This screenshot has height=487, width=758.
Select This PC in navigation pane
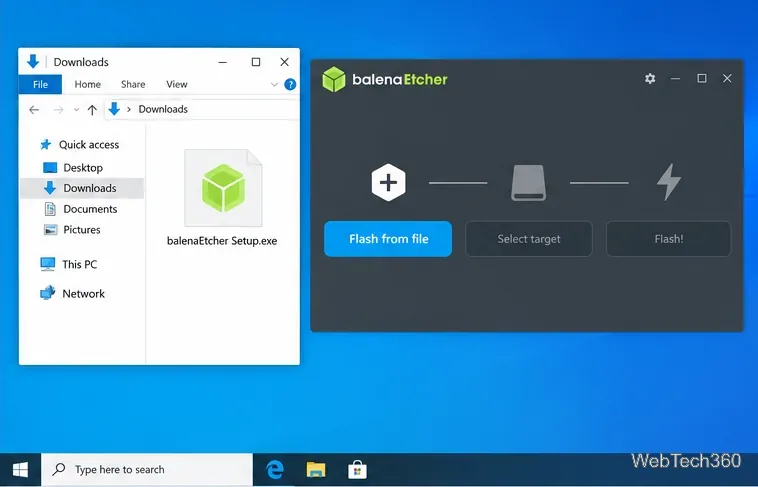click(69, 265)
